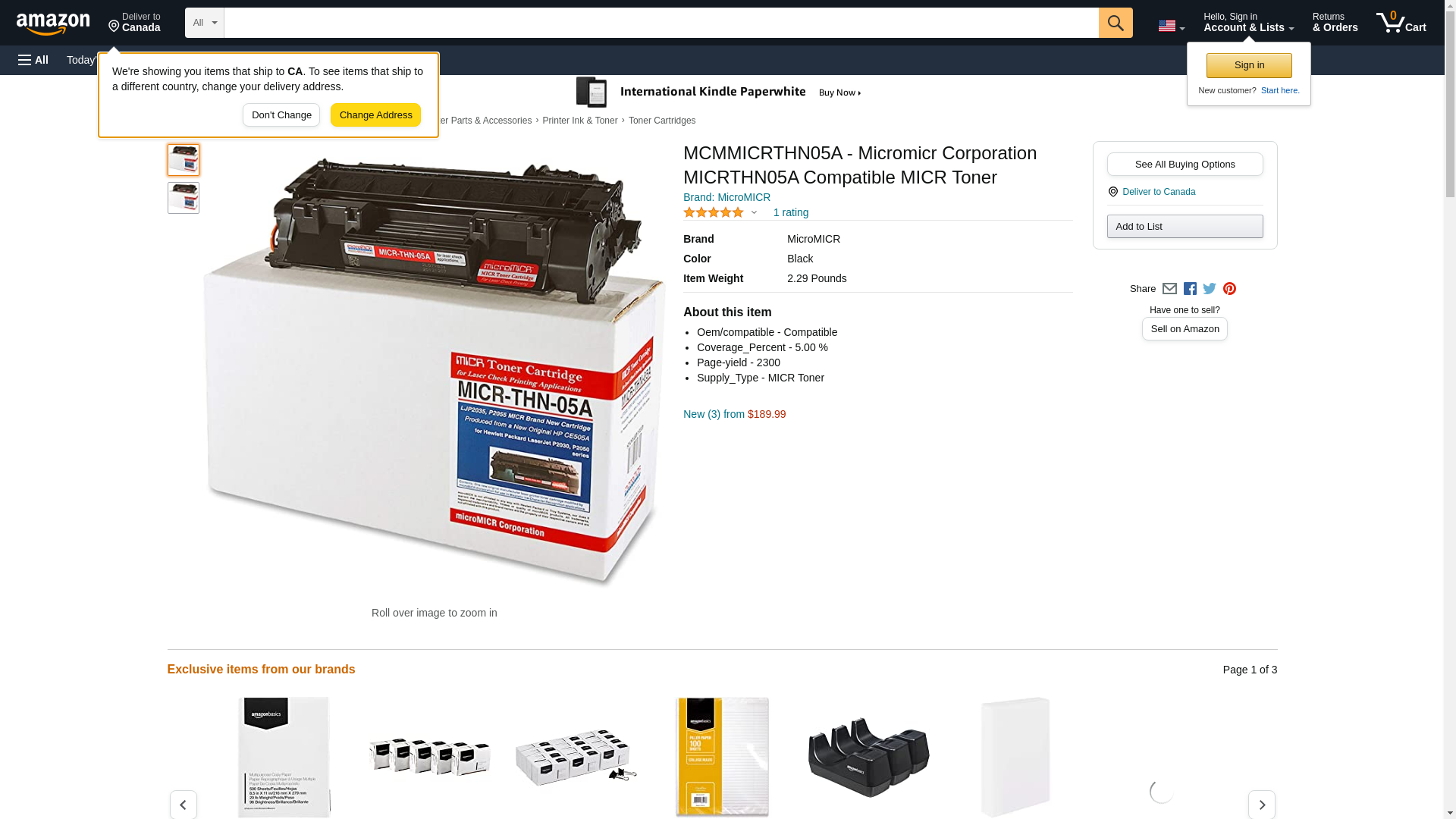Open Returns & Orders
The image size is (1456, 819).
point(1335,23)
